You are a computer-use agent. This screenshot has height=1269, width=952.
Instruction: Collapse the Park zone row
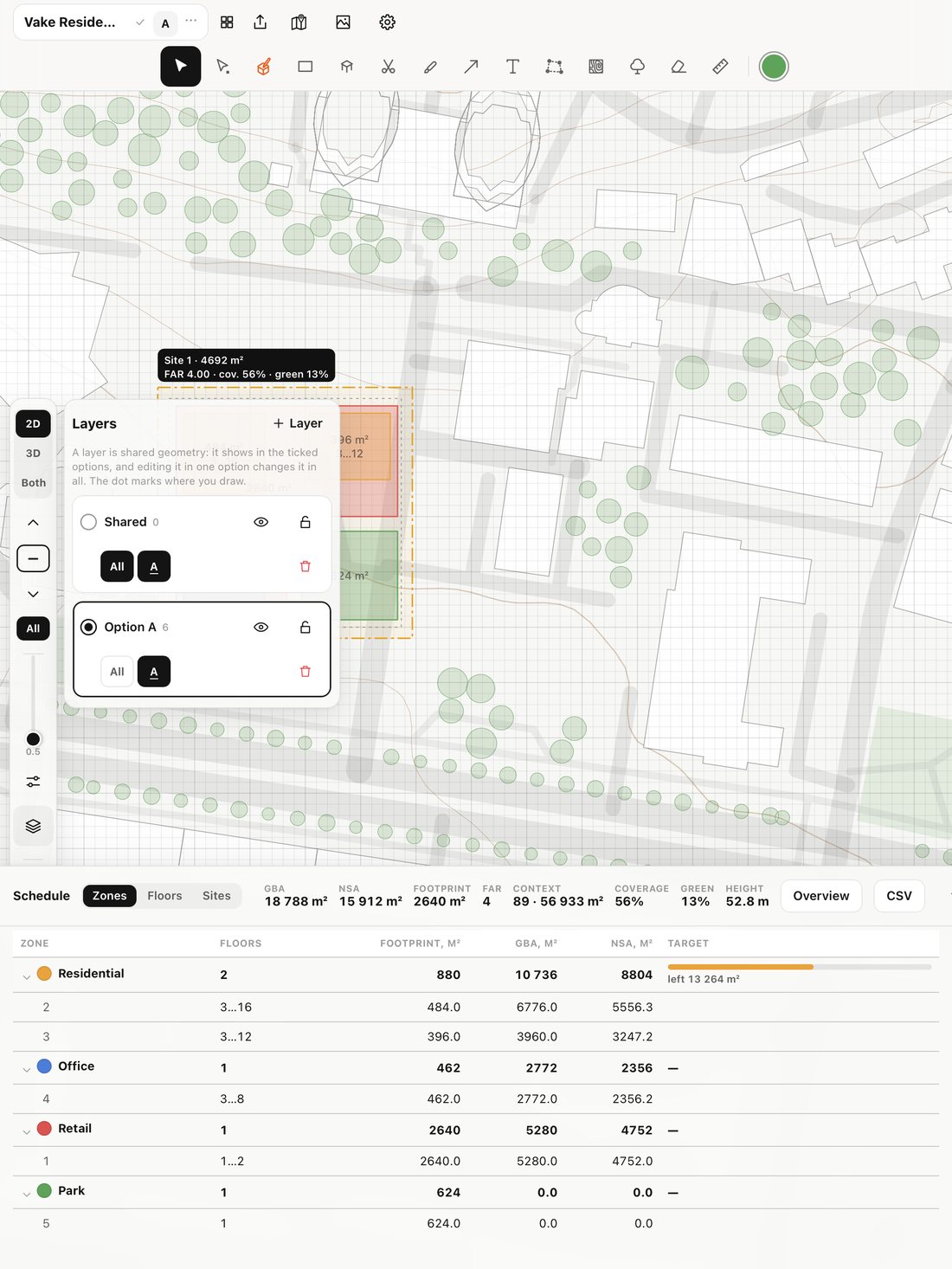click(26, 1194)
